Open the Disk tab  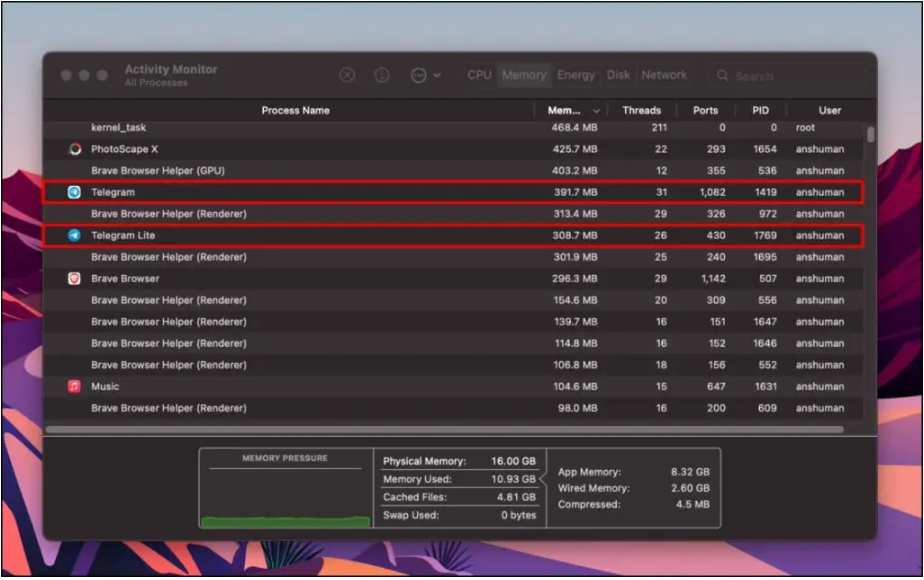click(x=619, y=75)
